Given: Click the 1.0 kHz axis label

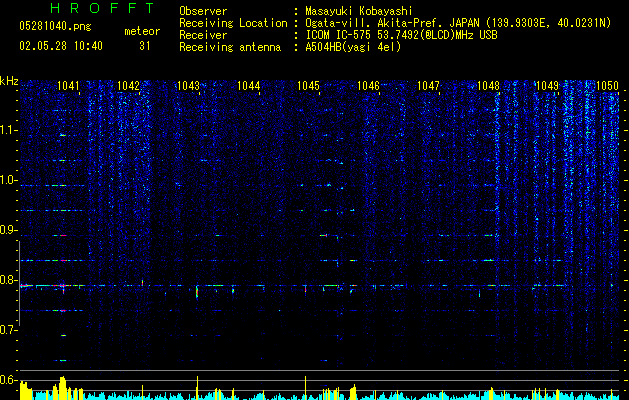Looking at the screenshot, I should coord(8,180).
